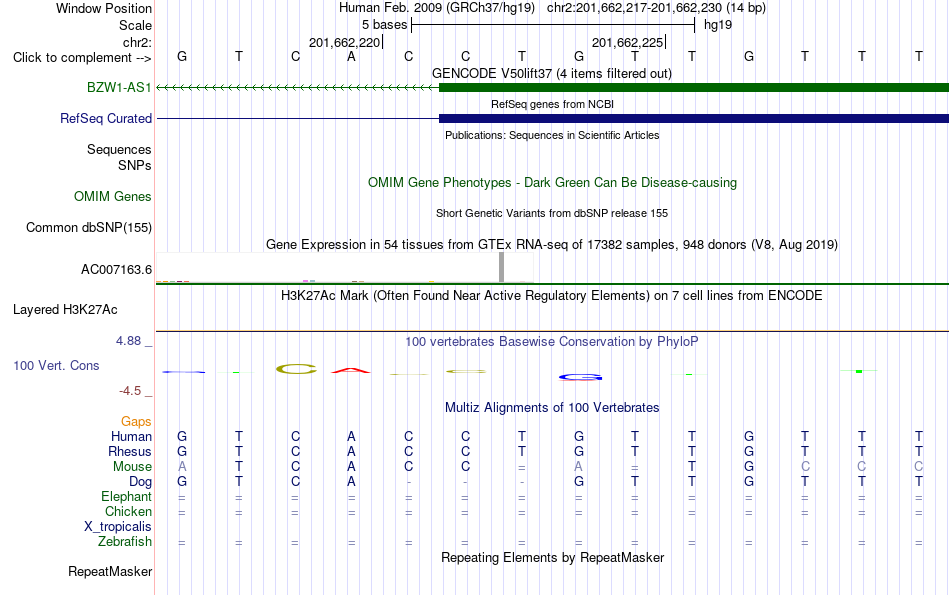The width and height of the screenshot is (950, 595).
Task: Click position marker 201,662,225
Action: pyautogui.click(x=627, y=42)
